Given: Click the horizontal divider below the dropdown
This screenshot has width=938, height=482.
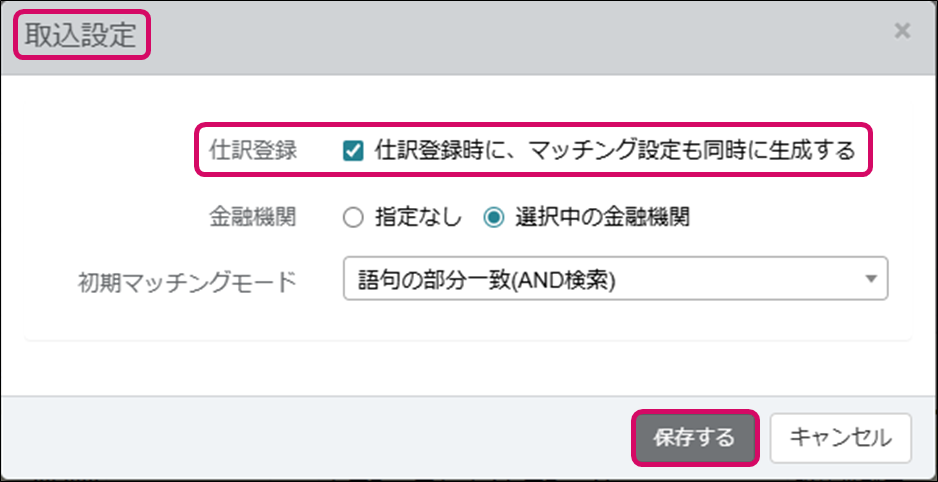Looking at the screenshot, I should tap(468, 340).
